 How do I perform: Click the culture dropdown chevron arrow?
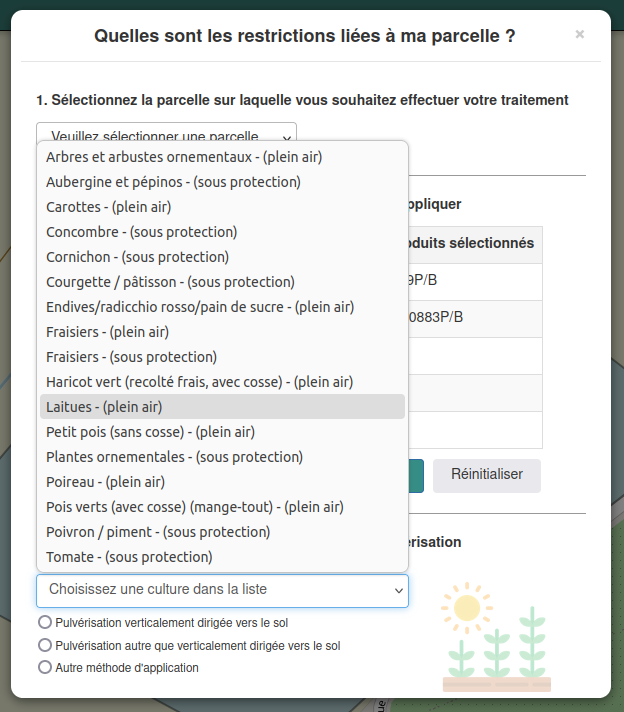pos(398,591)
